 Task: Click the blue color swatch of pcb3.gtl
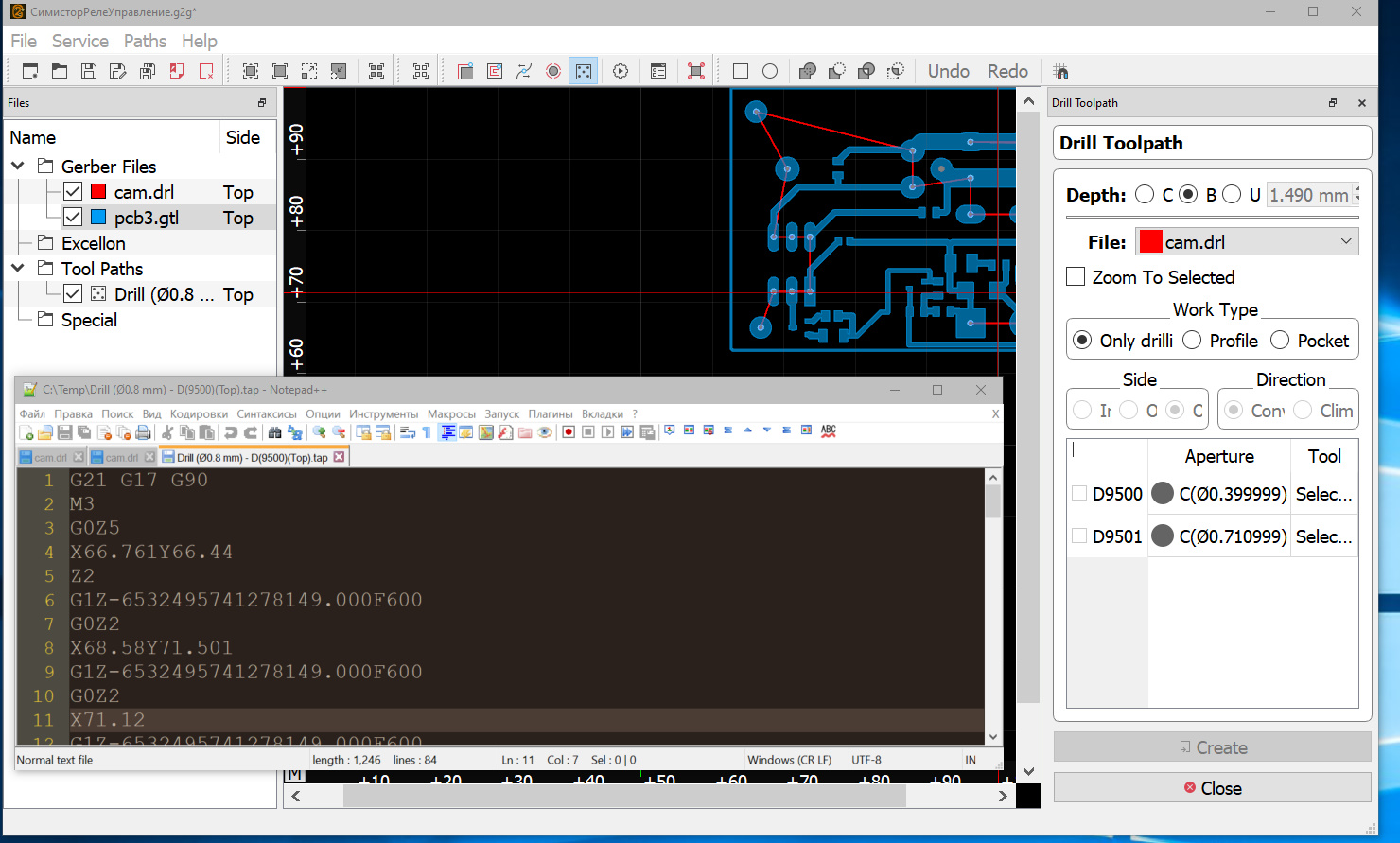(x=98, y=218)
